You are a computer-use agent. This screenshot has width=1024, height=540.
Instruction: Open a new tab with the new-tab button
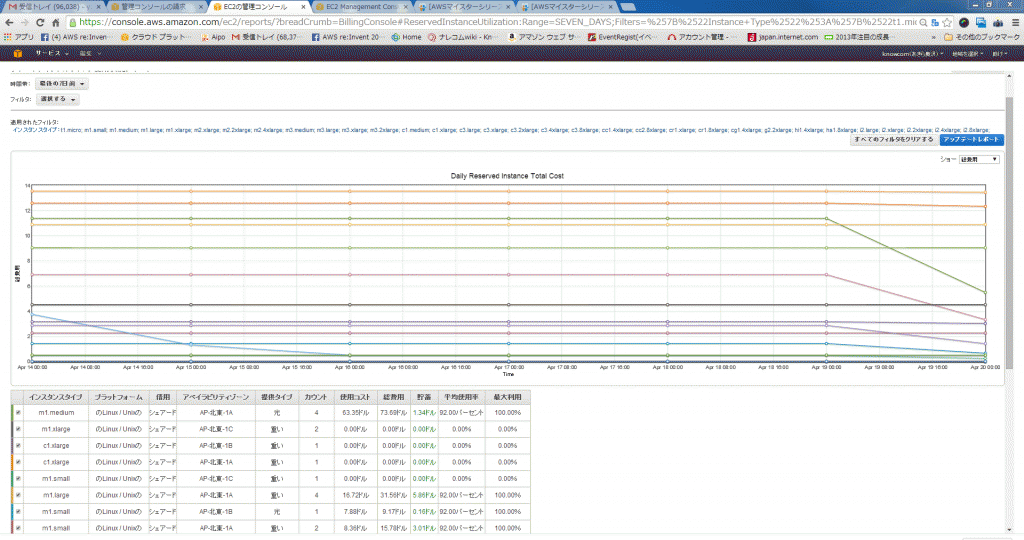(x=628, y=7)
